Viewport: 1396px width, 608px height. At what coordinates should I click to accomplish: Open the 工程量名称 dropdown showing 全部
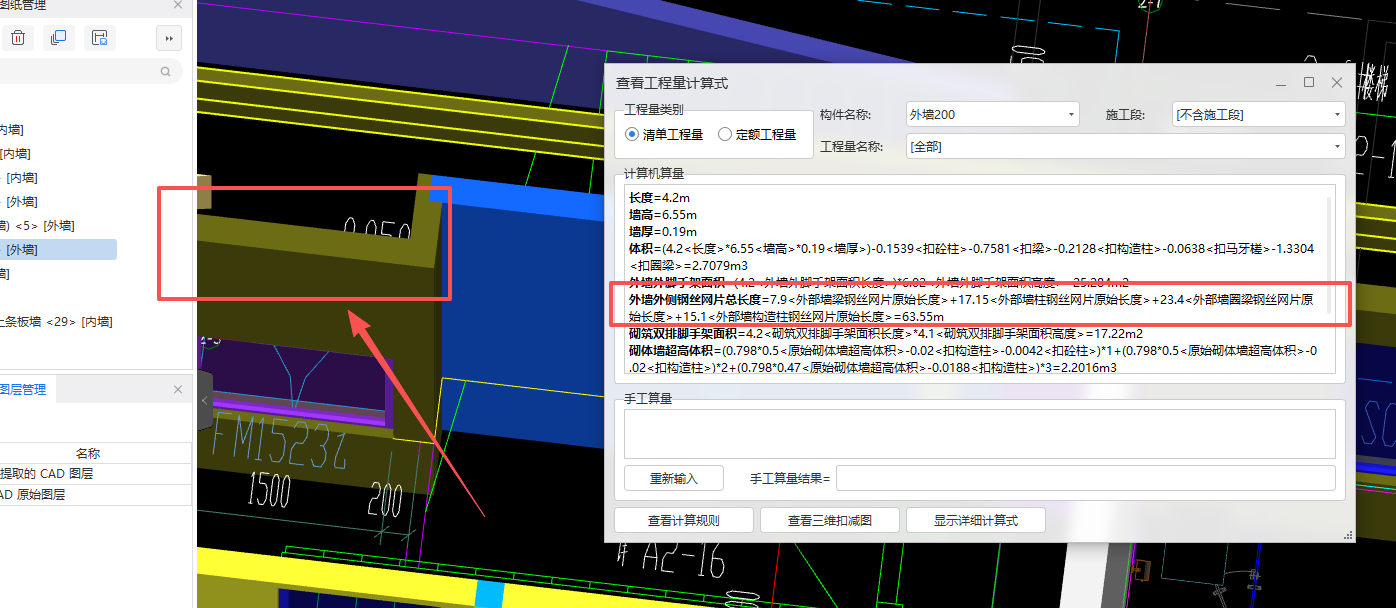1337,144
